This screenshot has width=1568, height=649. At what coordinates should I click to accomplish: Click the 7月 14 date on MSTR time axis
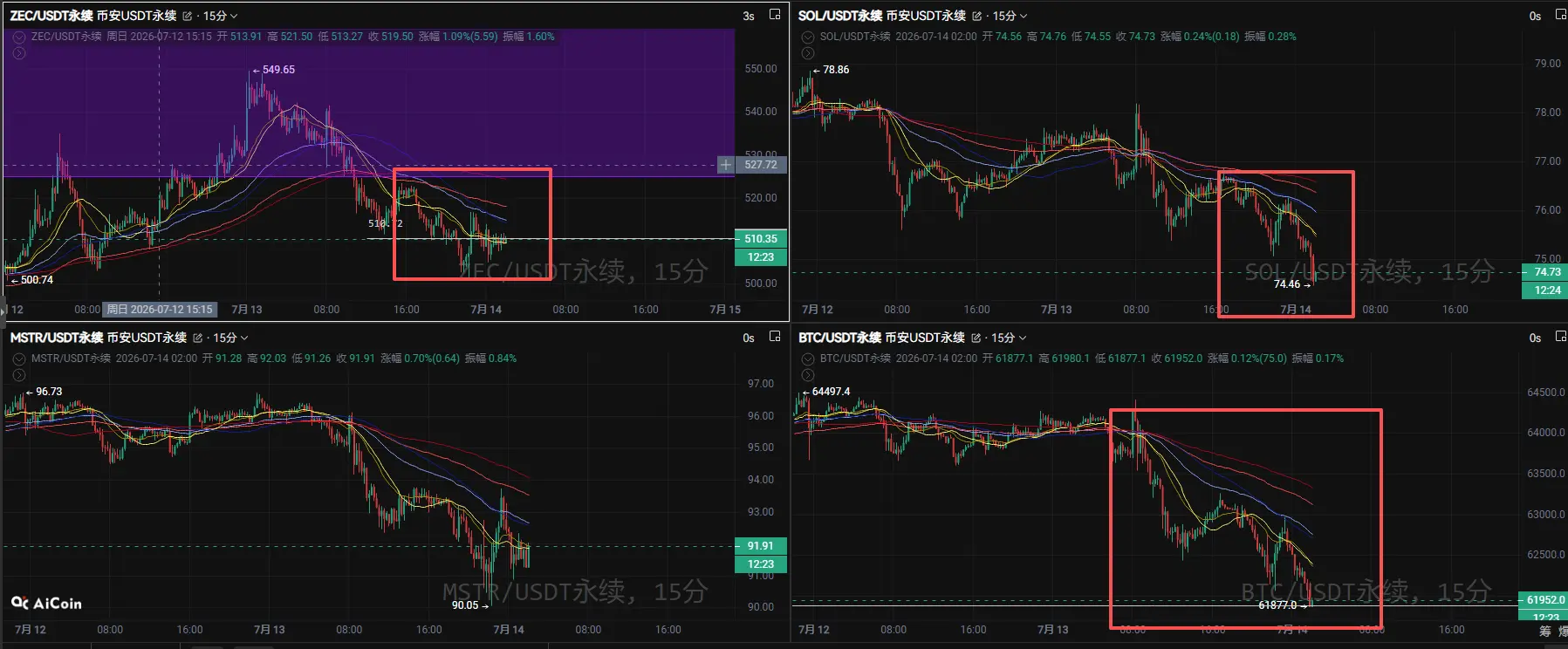click(x=509, y=630)
